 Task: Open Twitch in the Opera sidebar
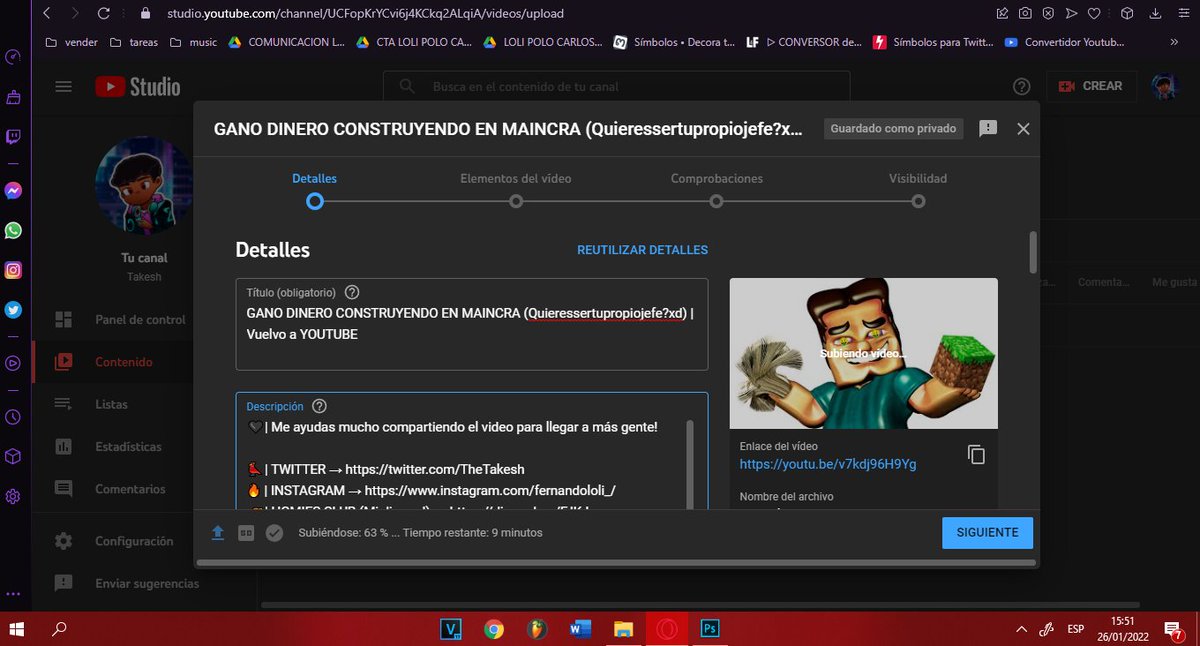click(13, 137)
